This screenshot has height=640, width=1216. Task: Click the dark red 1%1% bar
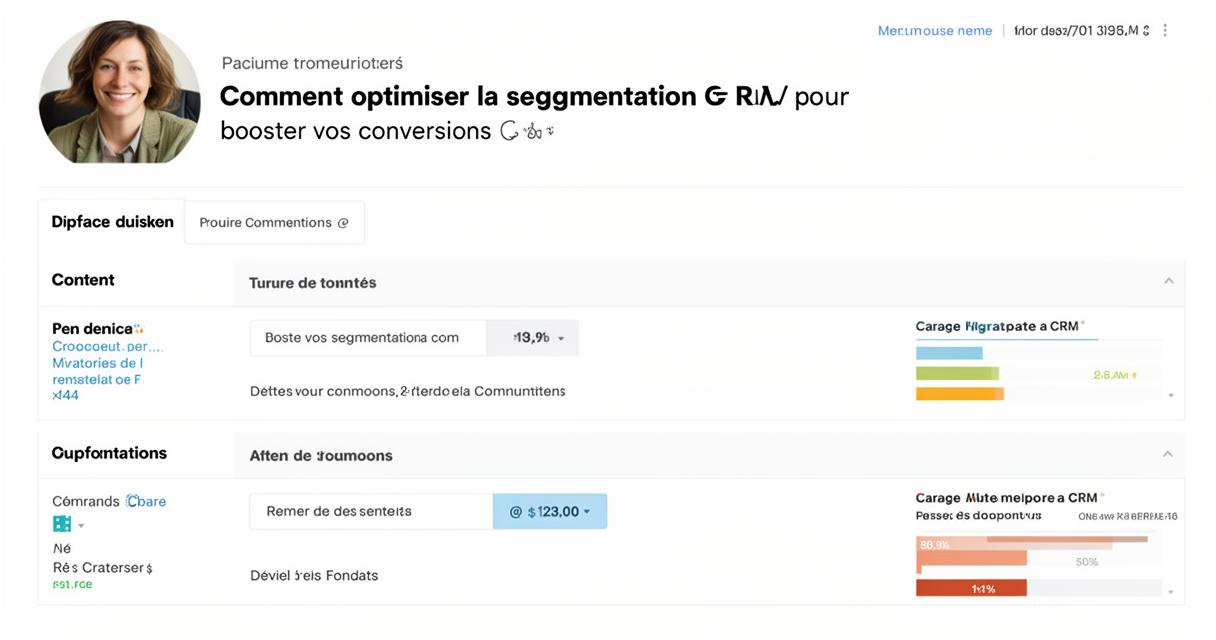(971, 588)
